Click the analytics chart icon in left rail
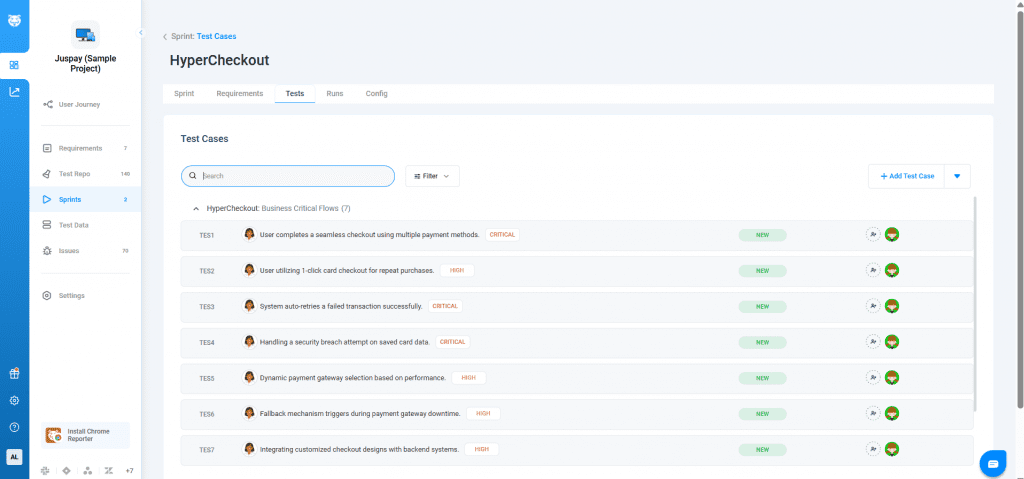Screen dimensions: 1024x479 click(14, 92)
